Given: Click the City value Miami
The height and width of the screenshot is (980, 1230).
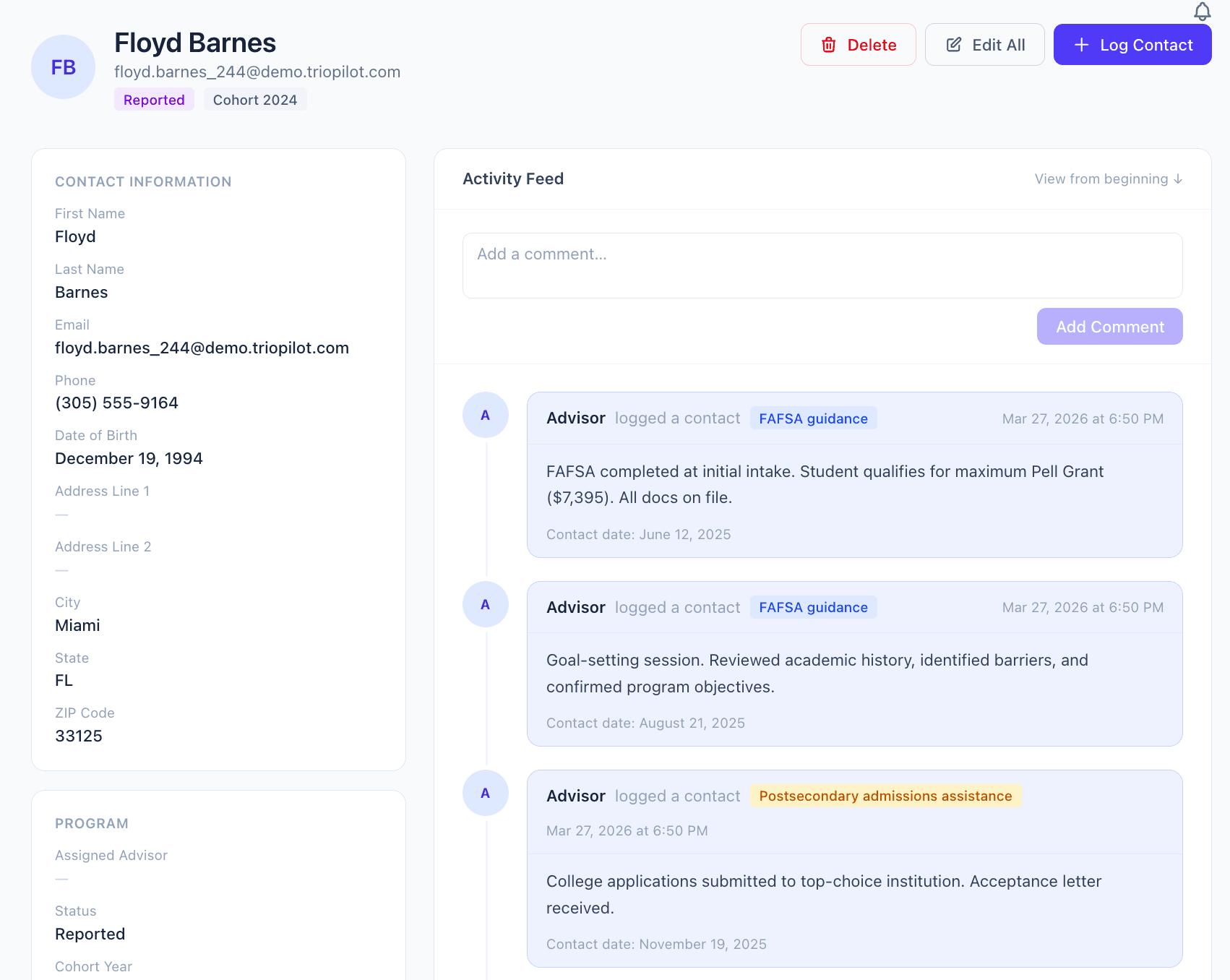Looking at the screenshot, I should point(77,626).
